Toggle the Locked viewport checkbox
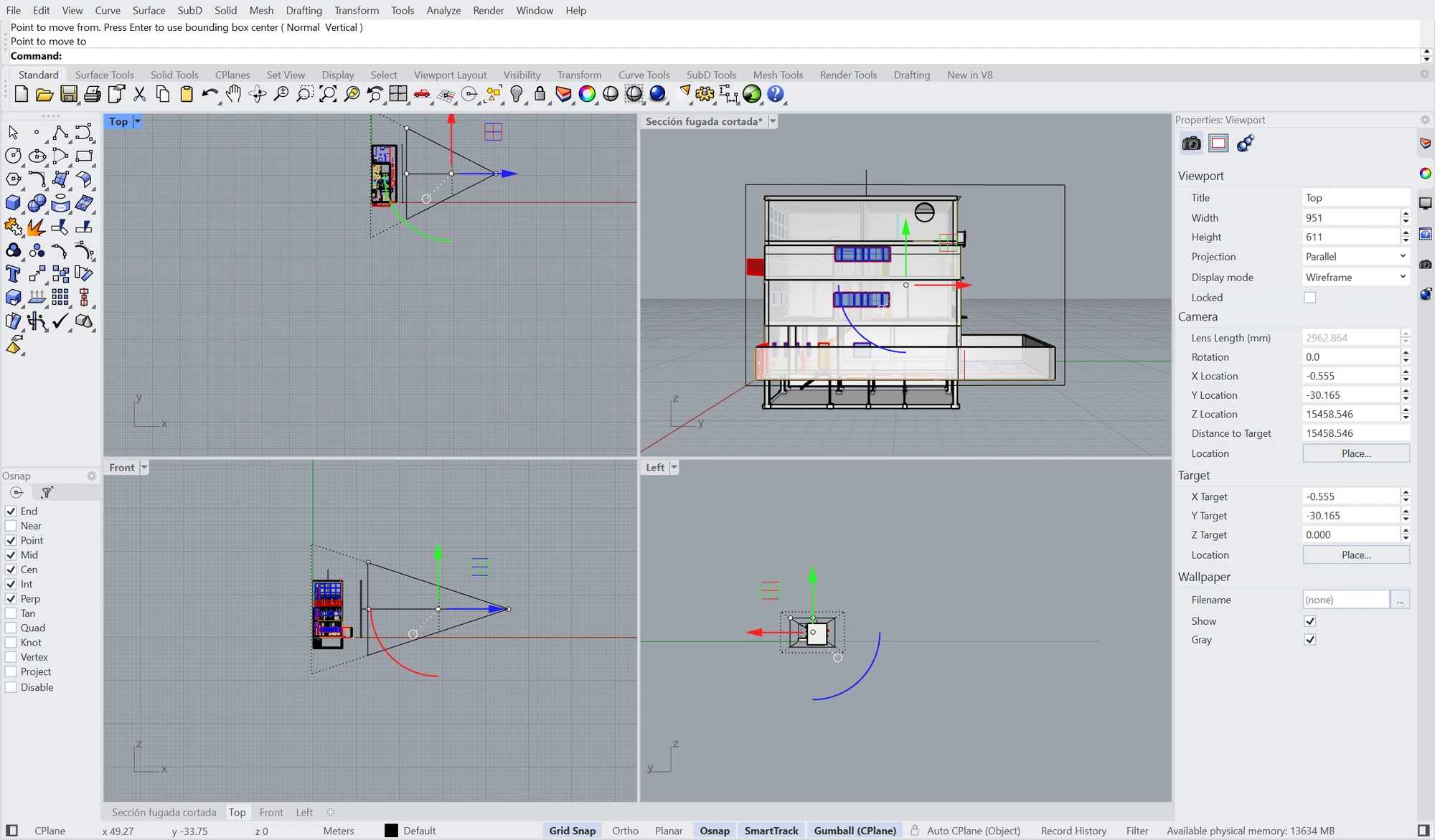 [1310, 298]
